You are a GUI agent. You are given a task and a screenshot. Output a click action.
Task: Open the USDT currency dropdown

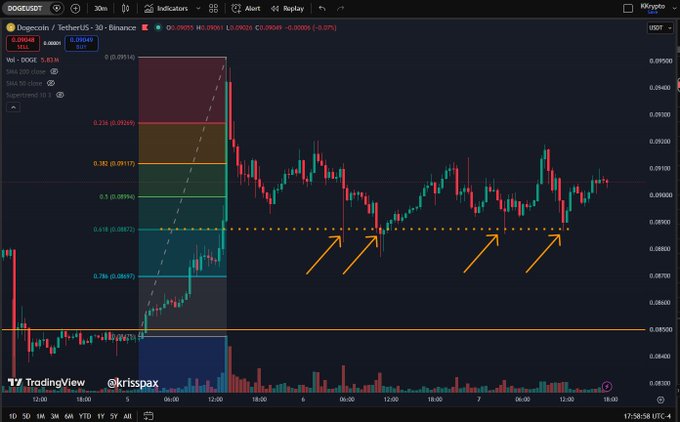(x=660, y=28)
